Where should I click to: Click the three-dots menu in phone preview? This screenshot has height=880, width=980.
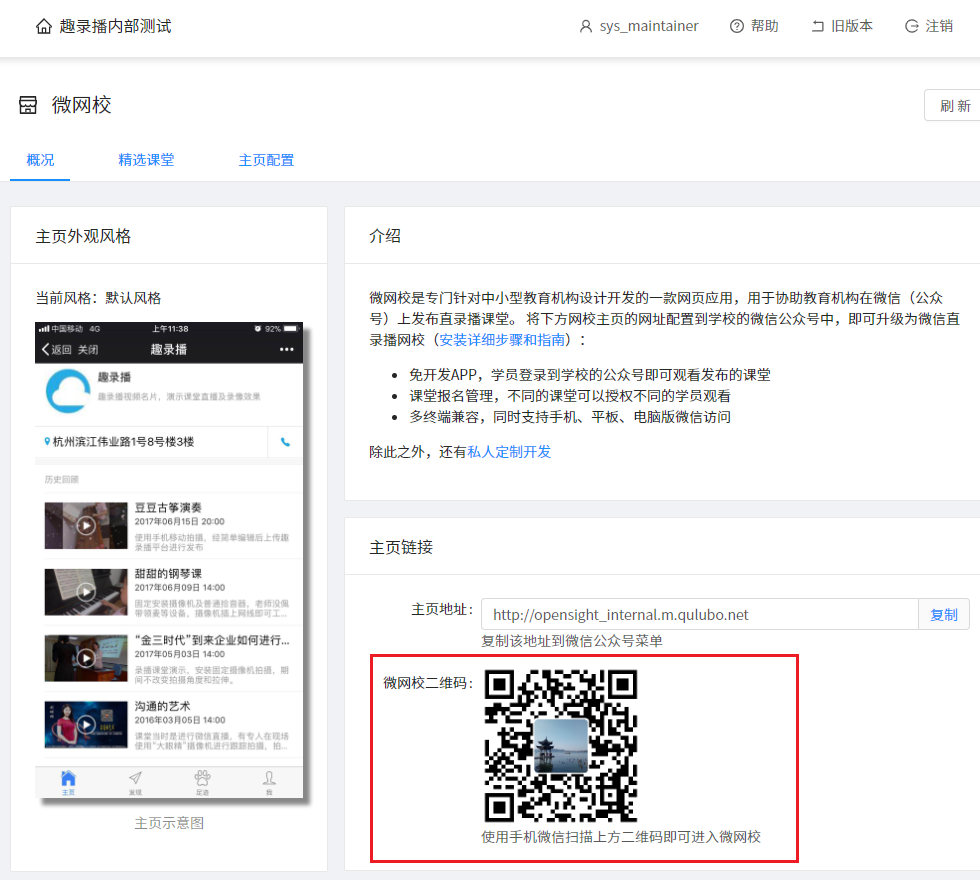coord(286,349)
